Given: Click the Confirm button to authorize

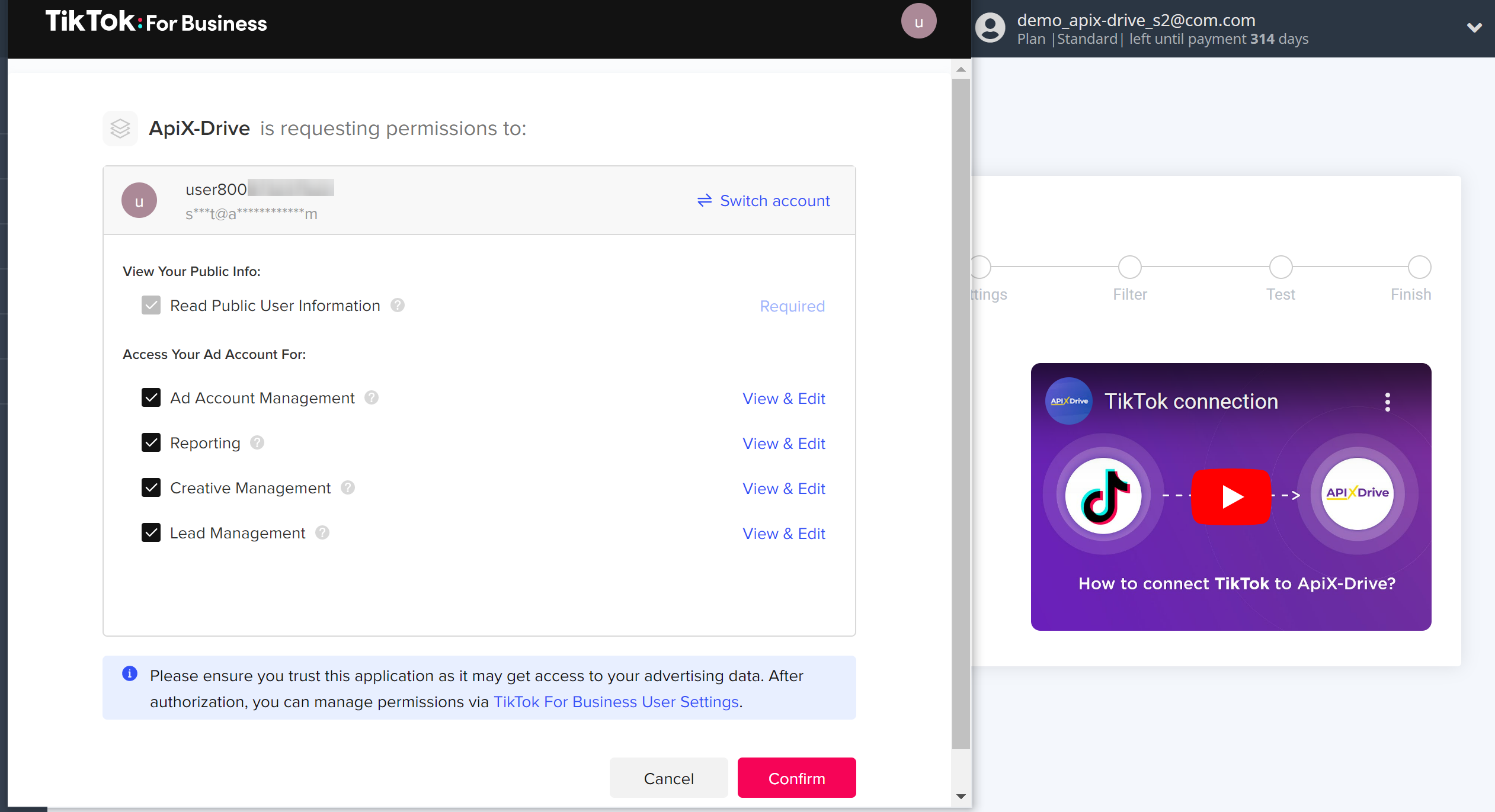Looking at the screenshot, I should 796,779.
